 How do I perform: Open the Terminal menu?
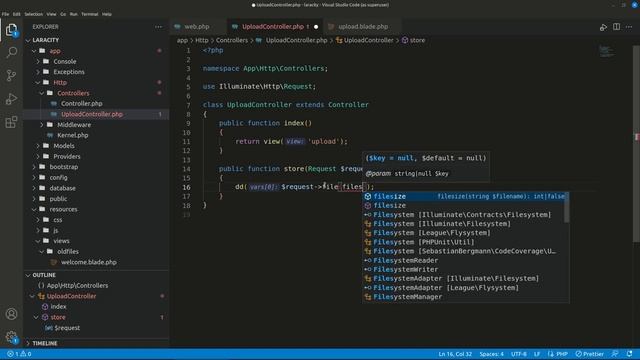click(x=89, y=14)
